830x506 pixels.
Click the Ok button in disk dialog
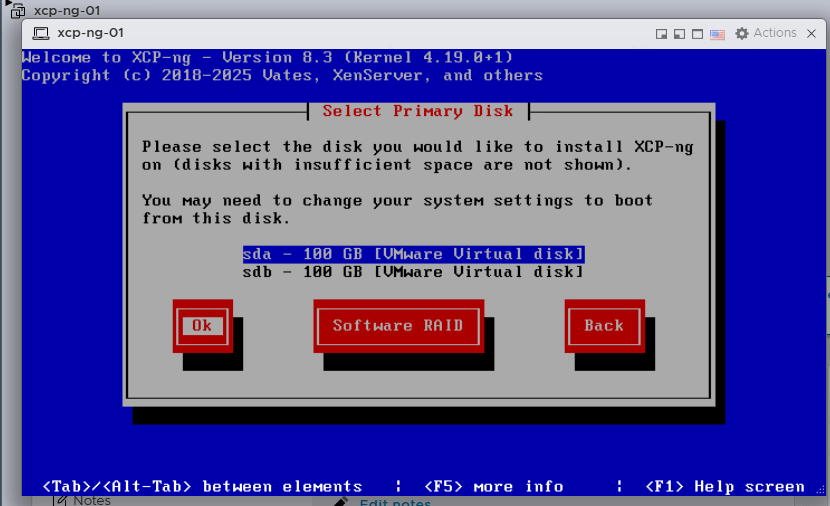[202, 325]
